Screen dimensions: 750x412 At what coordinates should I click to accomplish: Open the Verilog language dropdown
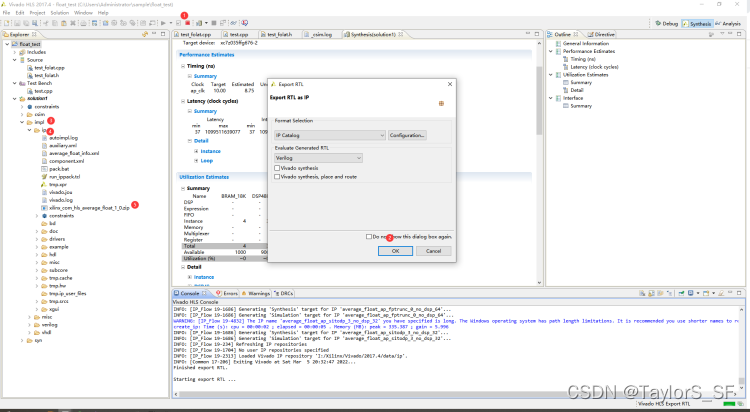pyautogui.click(x=319, y=158)
